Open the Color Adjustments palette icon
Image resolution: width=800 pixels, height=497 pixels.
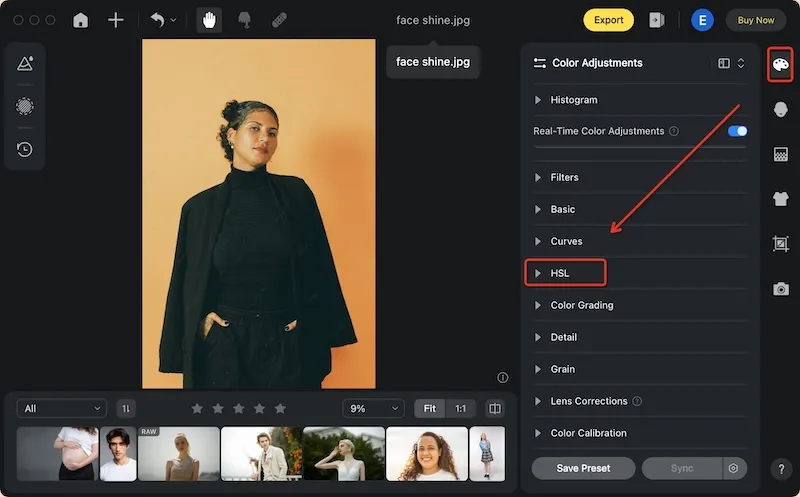tap(780, 64)
